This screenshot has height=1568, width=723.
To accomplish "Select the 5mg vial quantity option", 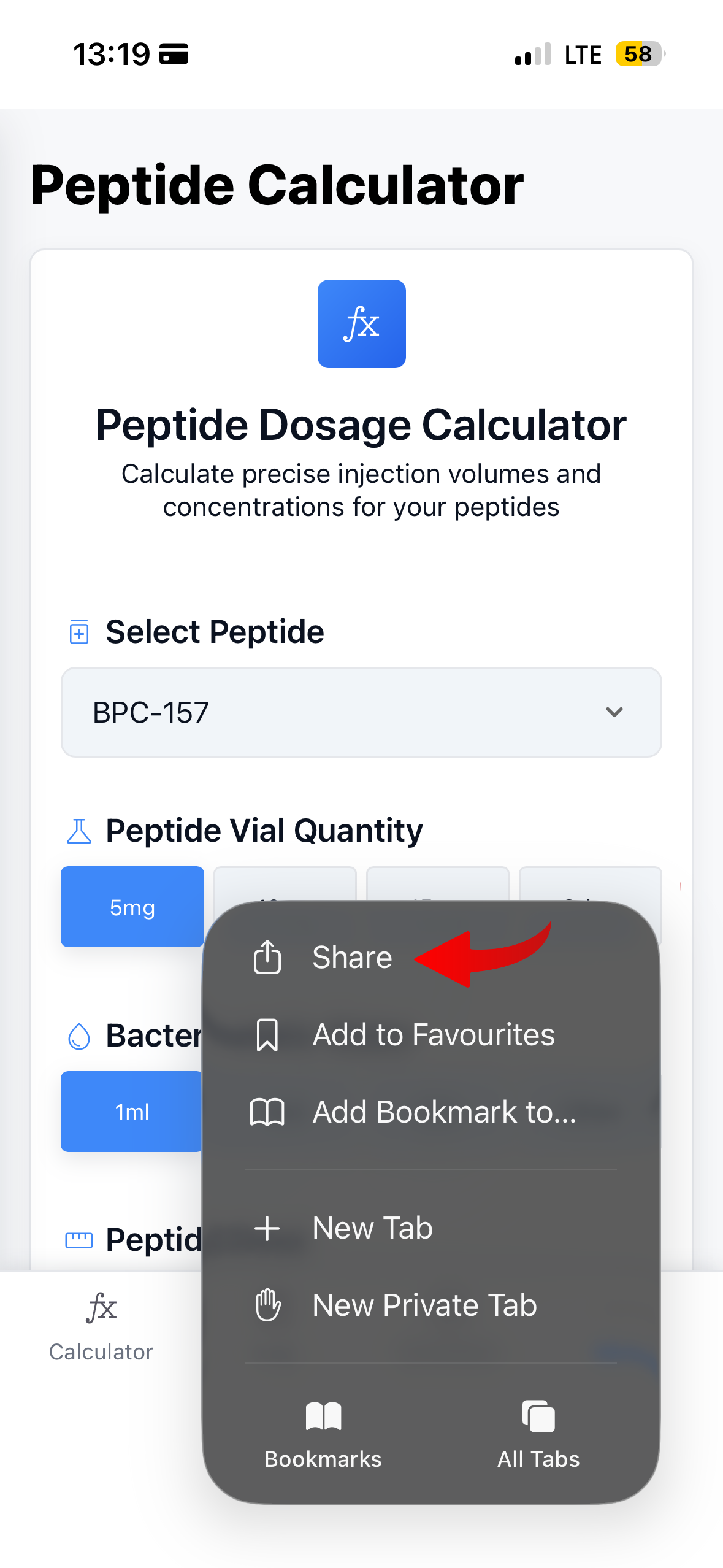I will pyautogui.click(x=132, y=907).
